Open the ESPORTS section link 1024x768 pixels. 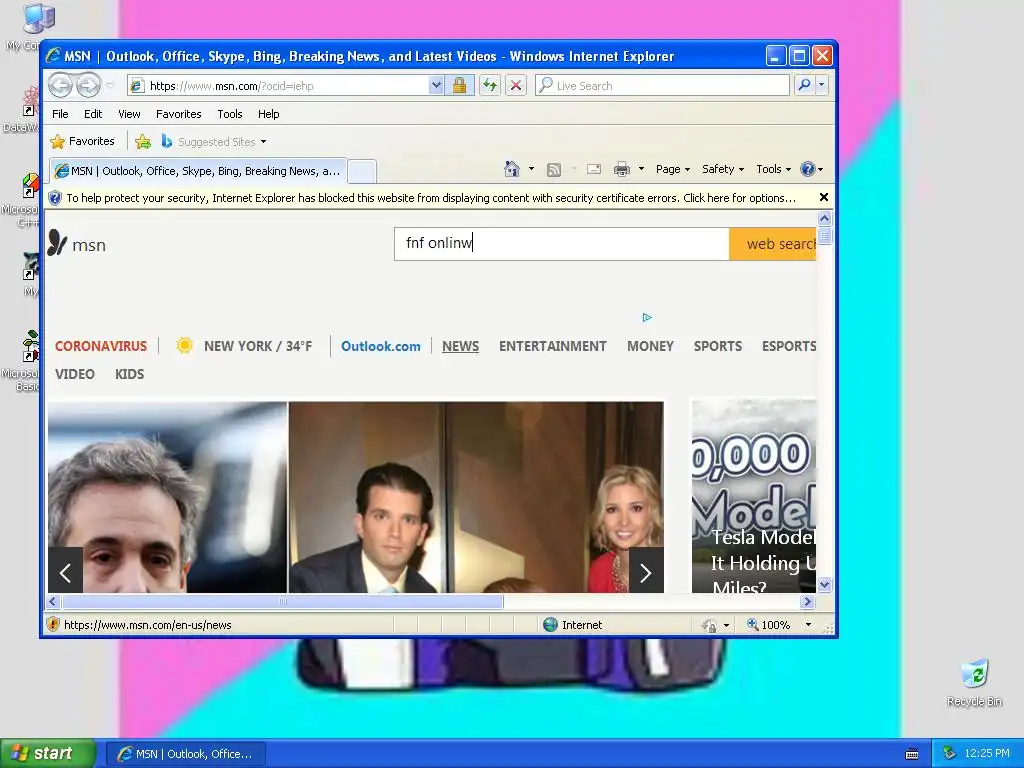click(x=789, y=346)
